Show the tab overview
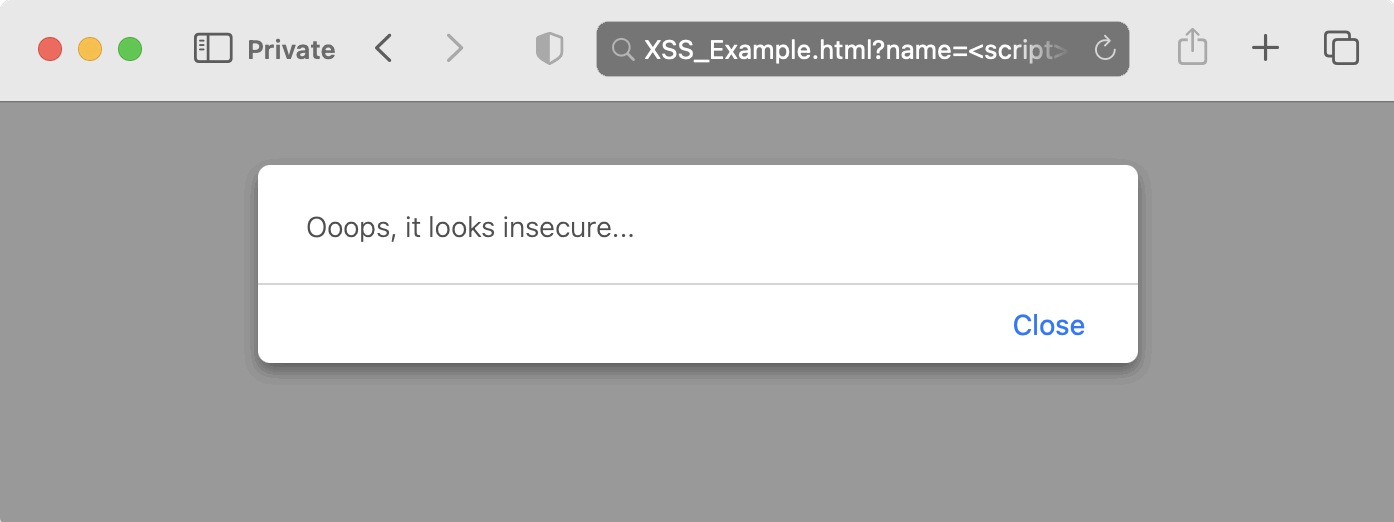 click(x=1341, y=49)
